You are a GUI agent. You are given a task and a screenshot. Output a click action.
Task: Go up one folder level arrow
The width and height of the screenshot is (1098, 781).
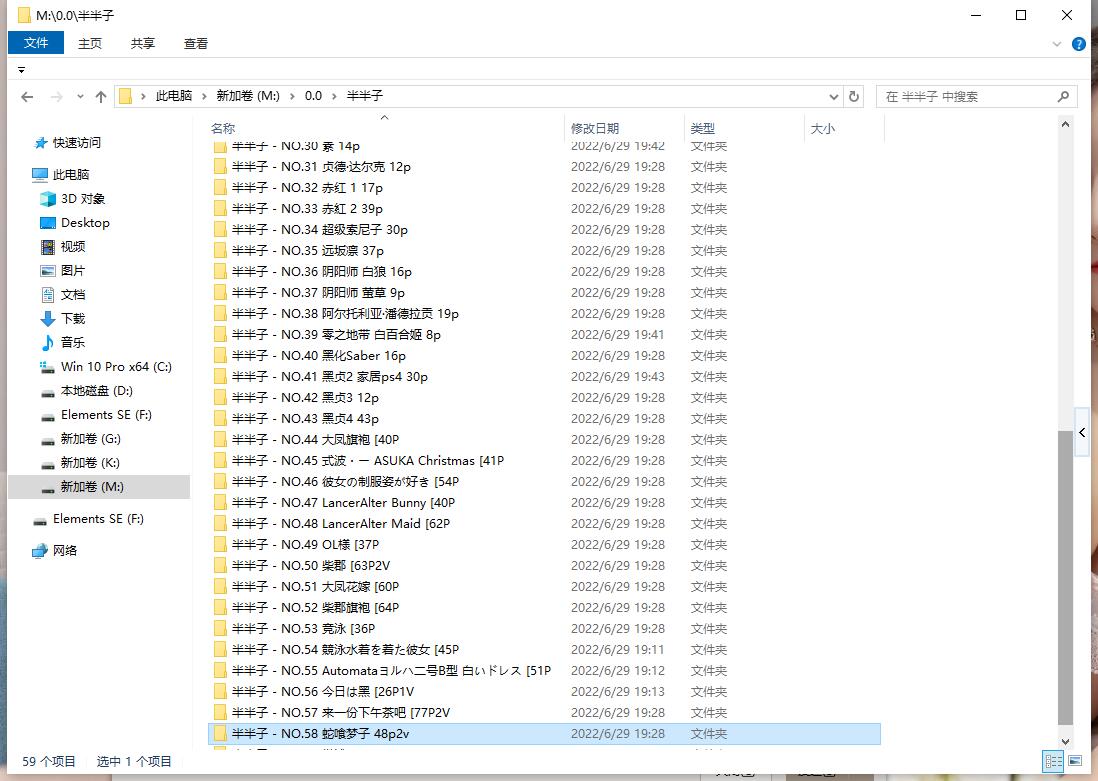click(x=101, y=97)
